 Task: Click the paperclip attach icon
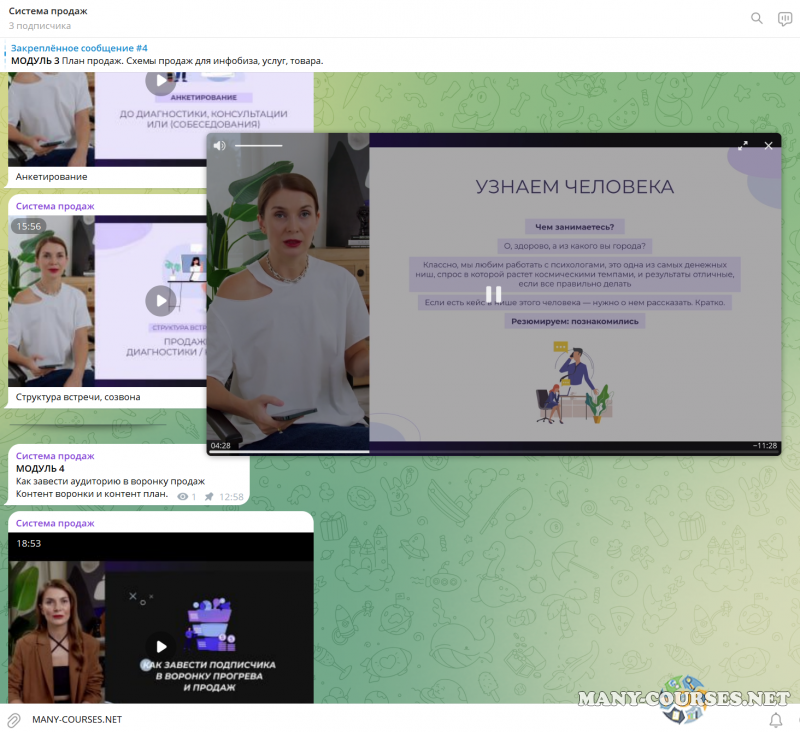pyautogui.click(x=14, y=719)
